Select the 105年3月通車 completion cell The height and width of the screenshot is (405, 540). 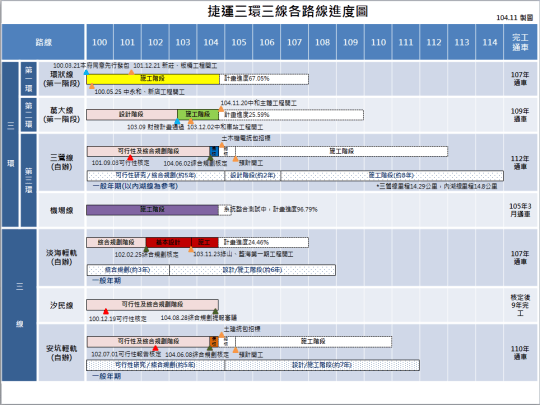pyautogui.click(x=520, y=210)
